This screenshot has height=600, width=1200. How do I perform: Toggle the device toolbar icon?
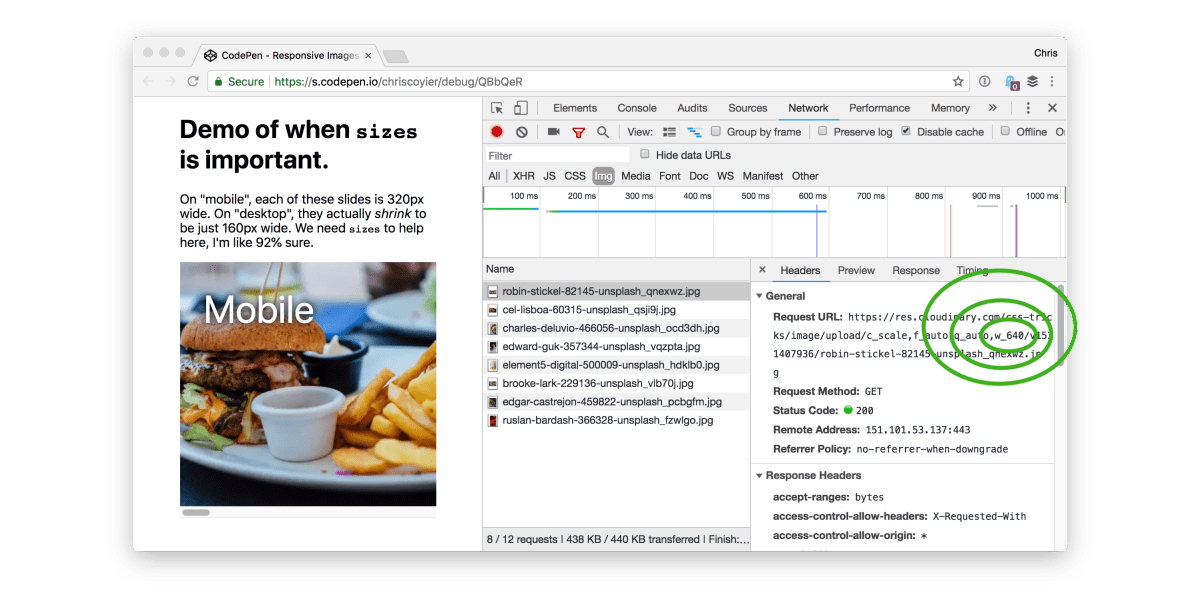click(521, 108)
